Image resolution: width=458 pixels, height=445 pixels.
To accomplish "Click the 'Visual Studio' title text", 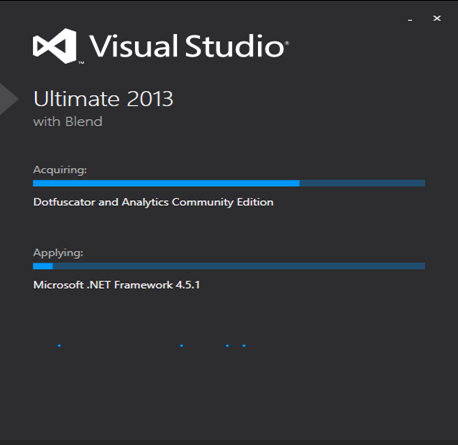I will pyautogui.click(x=188, y=46).
